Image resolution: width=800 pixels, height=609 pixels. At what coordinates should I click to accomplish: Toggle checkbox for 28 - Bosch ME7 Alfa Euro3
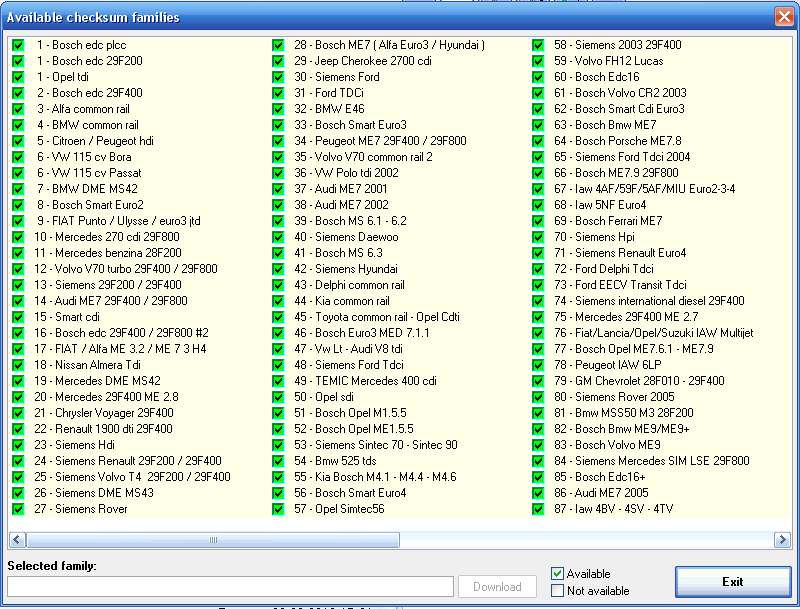pyautogui.click(x=278, y=45)
